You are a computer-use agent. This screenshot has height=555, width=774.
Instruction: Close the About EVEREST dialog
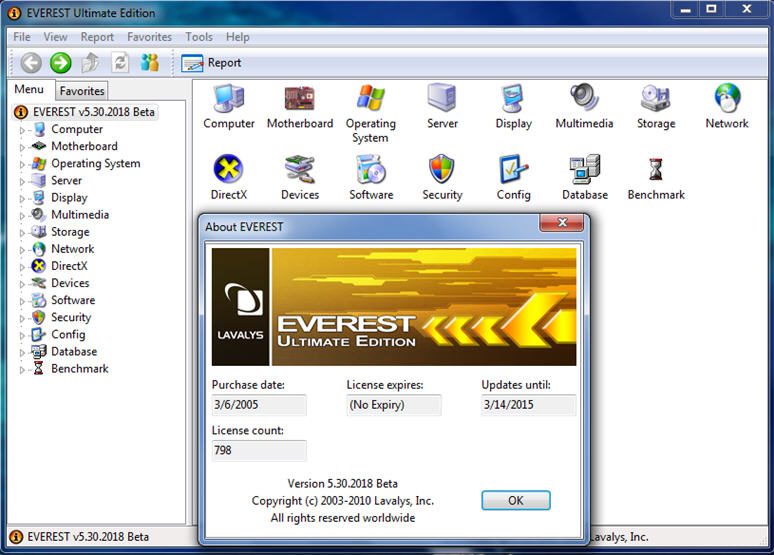coord(562,223)
